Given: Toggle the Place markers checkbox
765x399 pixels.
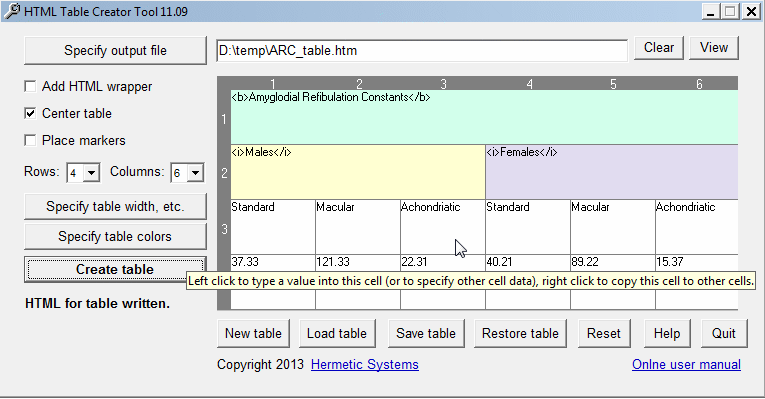Looking at the screenshot, I should click(30, 140).
